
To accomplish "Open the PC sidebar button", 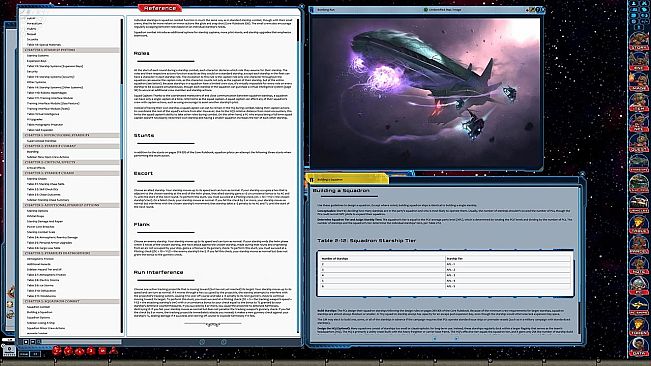I will (x=639, y=285).
